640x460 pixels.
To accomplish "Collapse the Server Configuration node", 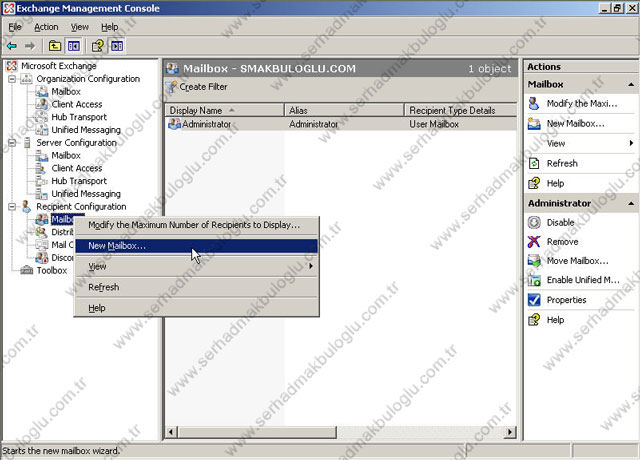I will 12,142.
